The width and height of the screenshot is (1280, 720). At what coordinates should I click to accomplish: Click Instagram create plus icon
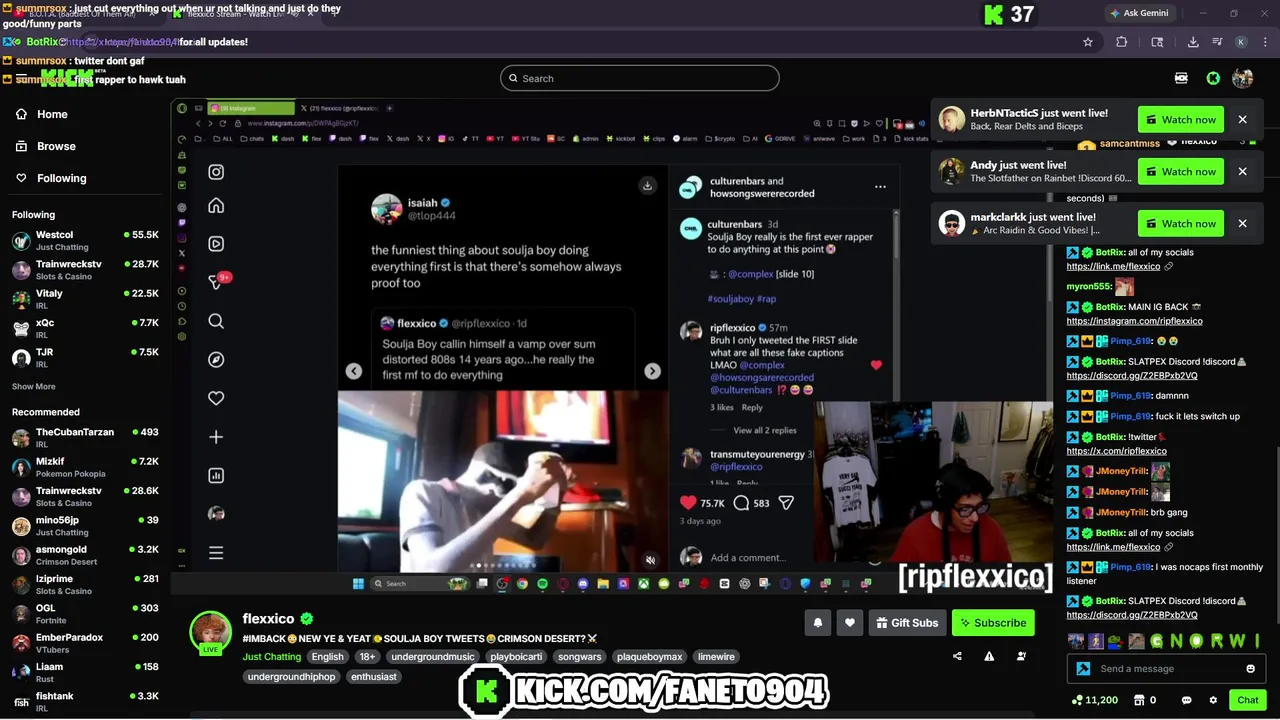click(x=216, y=437)
